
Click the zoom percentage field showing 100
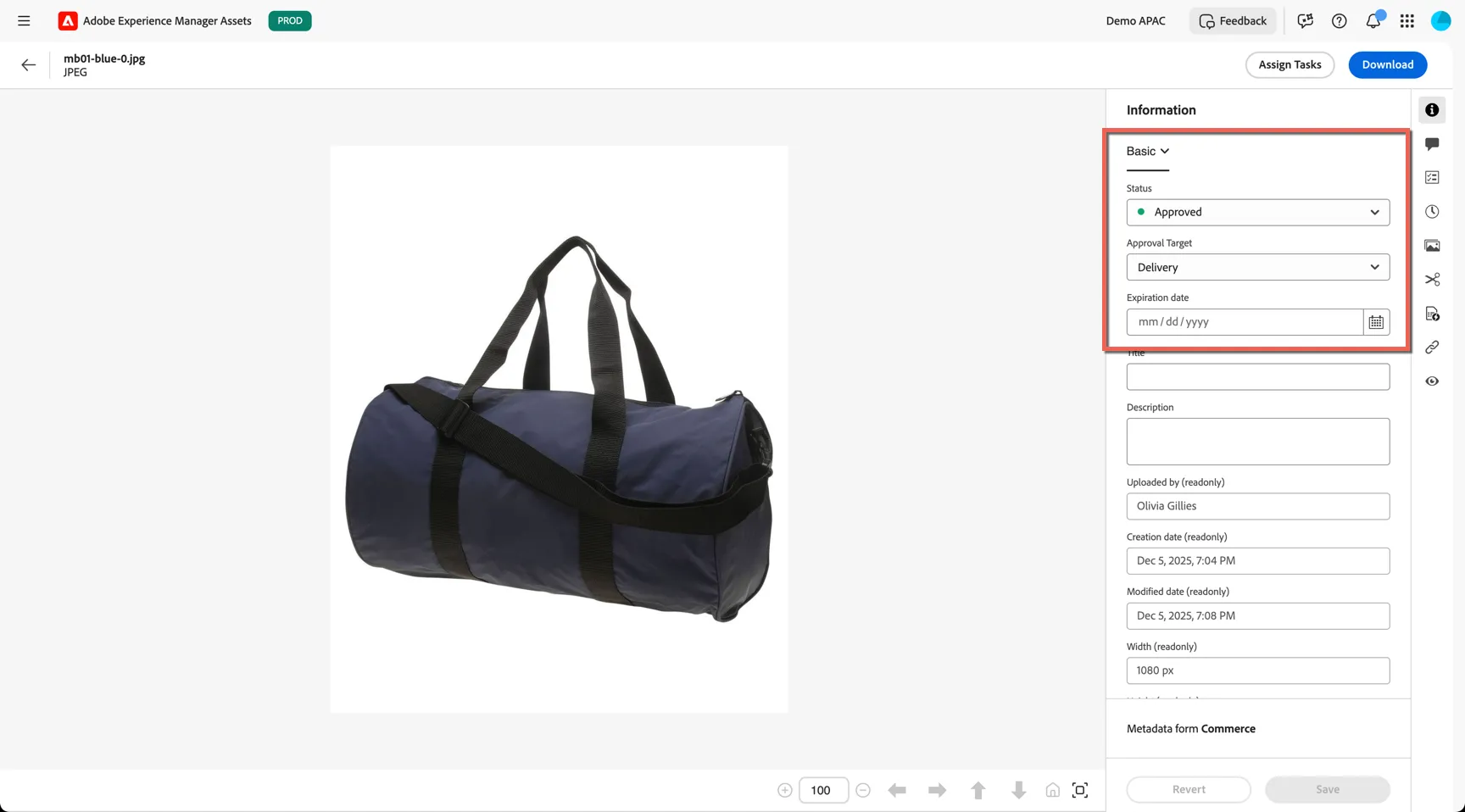click(x=824, y=790)
